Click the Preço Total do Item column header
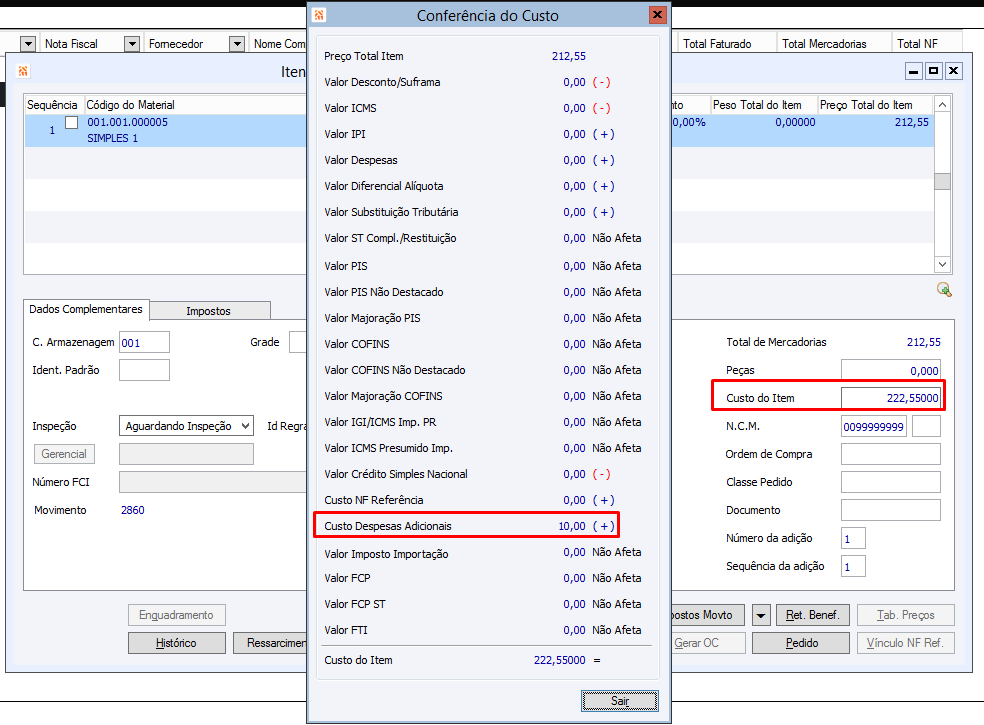The width and height of the screenshot is (984, 725). [x=875, y=105]
